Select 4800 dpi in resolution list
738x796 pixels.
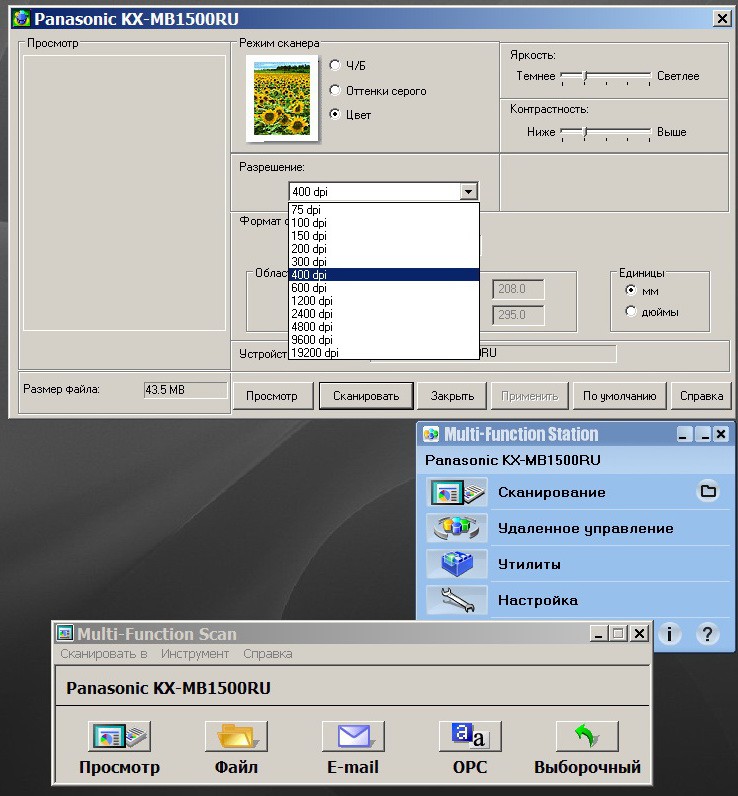pos(384,327)
